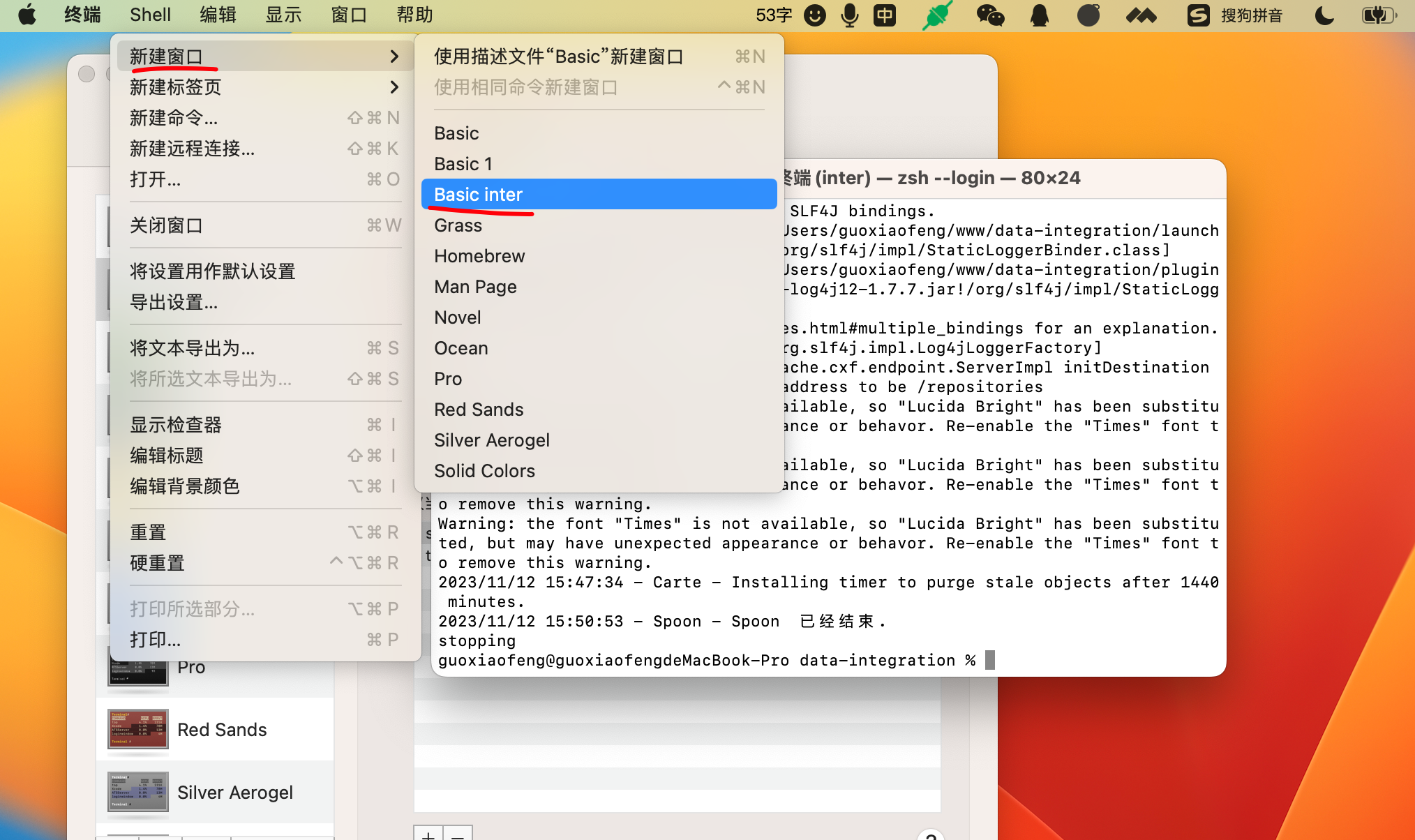This screenshot has height=840, width=1415.
Task: Choose the Homebrew profile entry
Action: tap(479, 256)
